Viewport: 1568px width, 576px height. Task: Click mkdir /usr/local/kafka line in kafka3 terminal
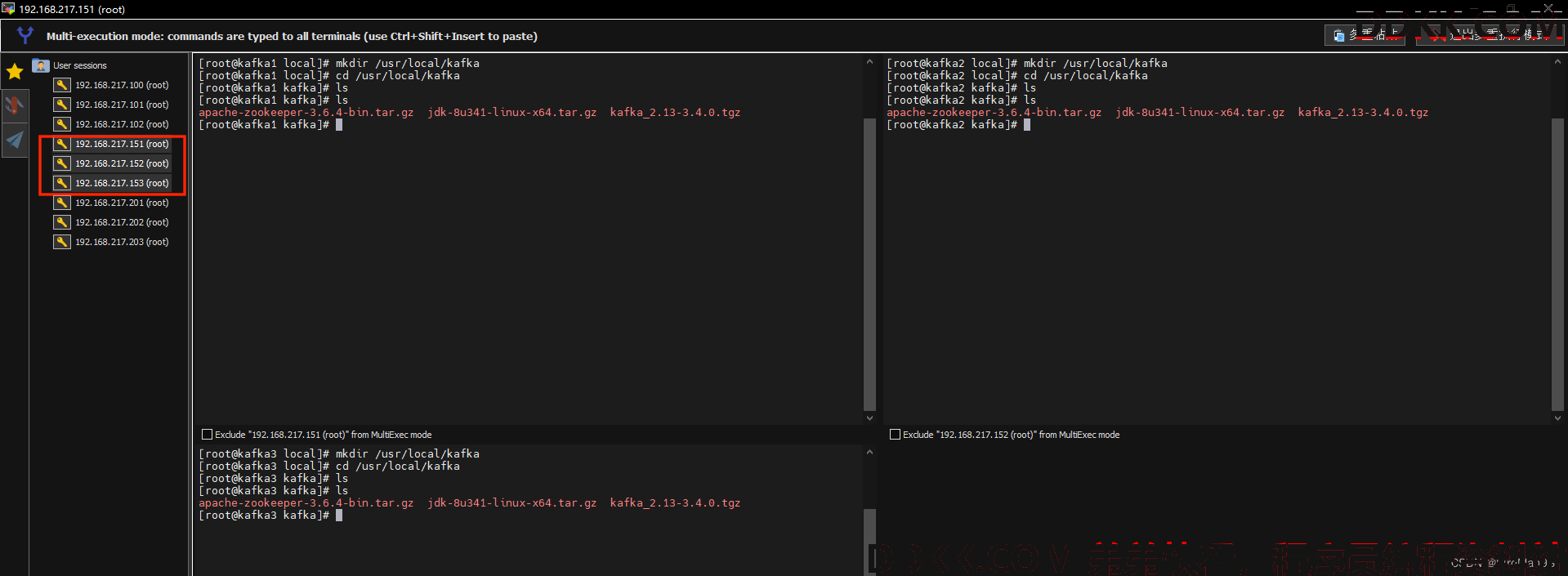(339, 454)
